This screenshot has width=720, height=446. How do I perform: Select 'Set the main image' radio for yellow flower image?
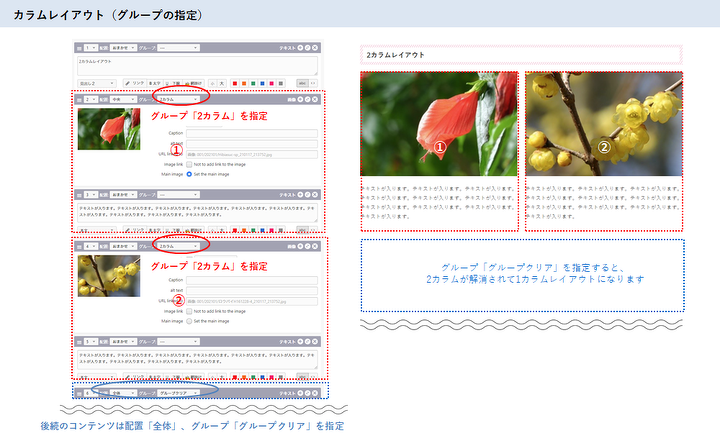[188, 321]
